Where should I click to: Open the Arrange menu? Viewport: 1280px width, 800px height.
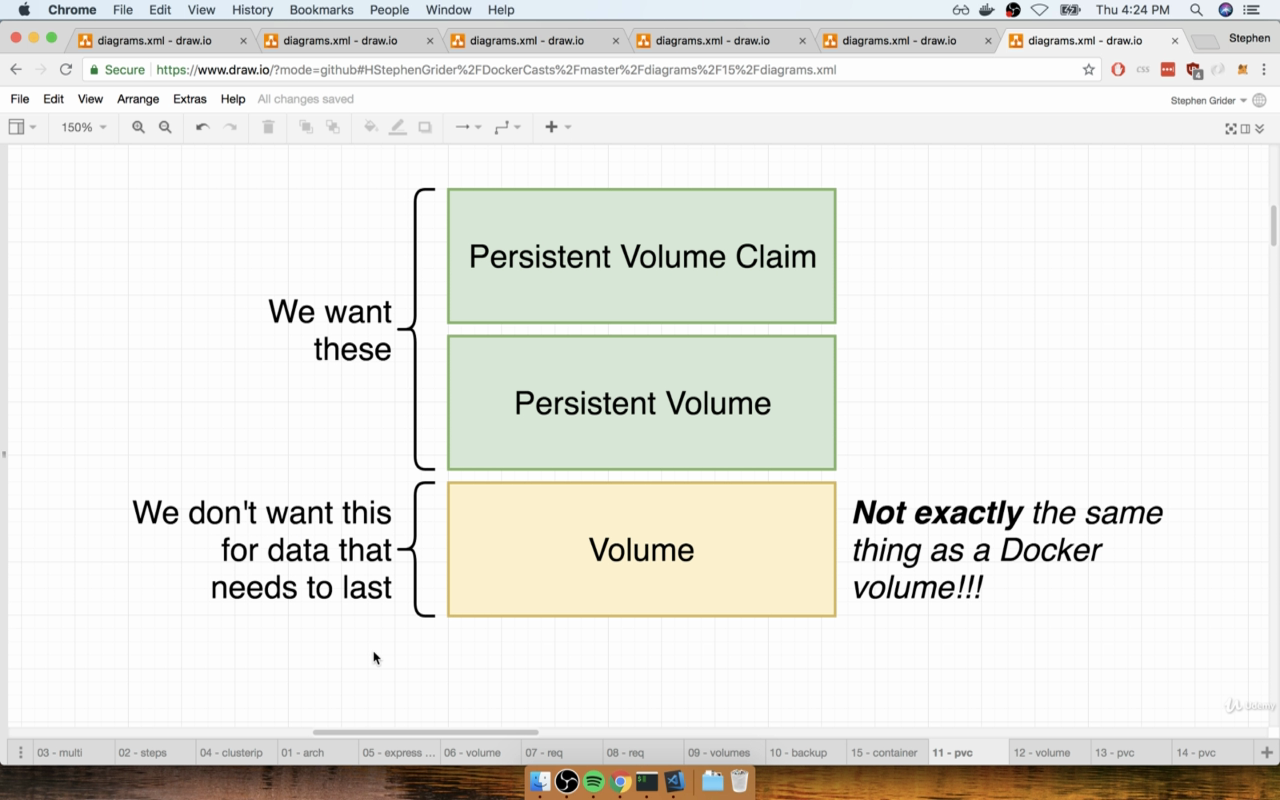point(138,99)
